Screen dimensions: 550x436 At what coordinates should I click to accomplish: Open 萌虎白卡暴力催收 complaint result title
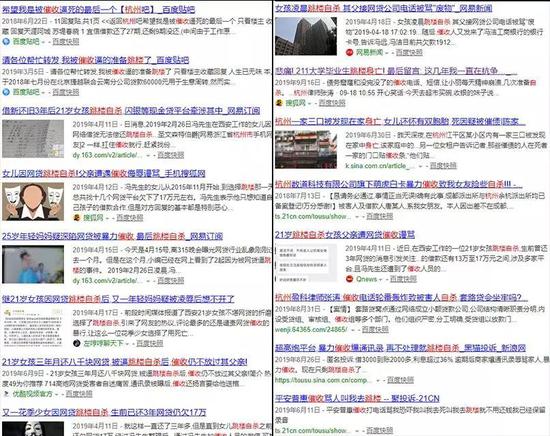398,184
